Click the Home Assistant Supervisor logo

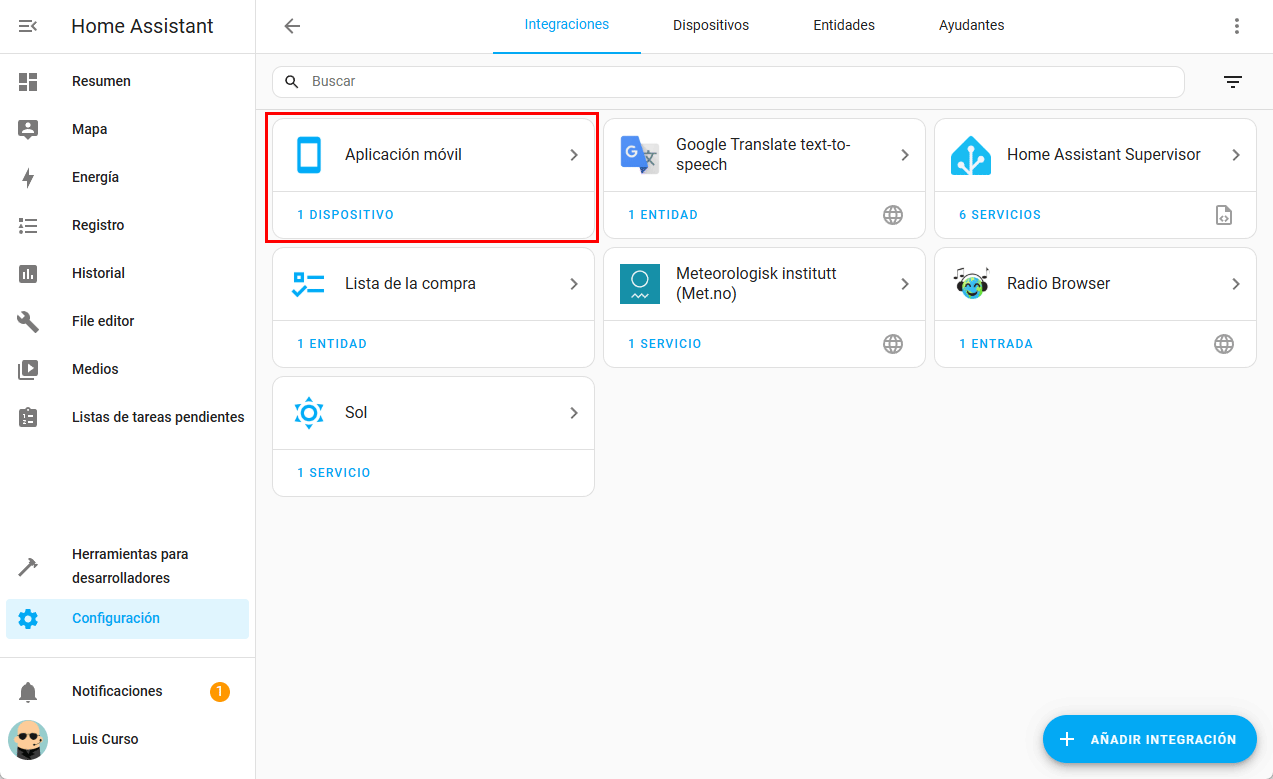pos(971,155)
